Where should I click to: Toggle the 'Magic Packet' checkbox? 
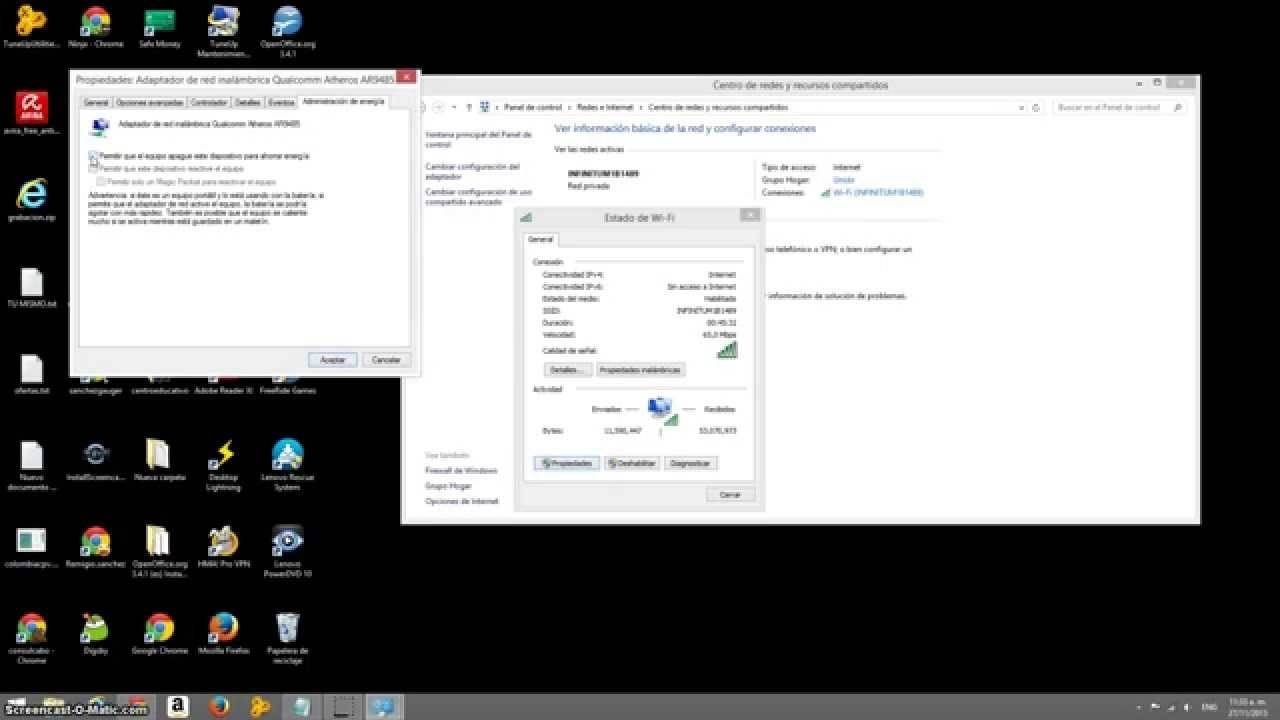101,182
